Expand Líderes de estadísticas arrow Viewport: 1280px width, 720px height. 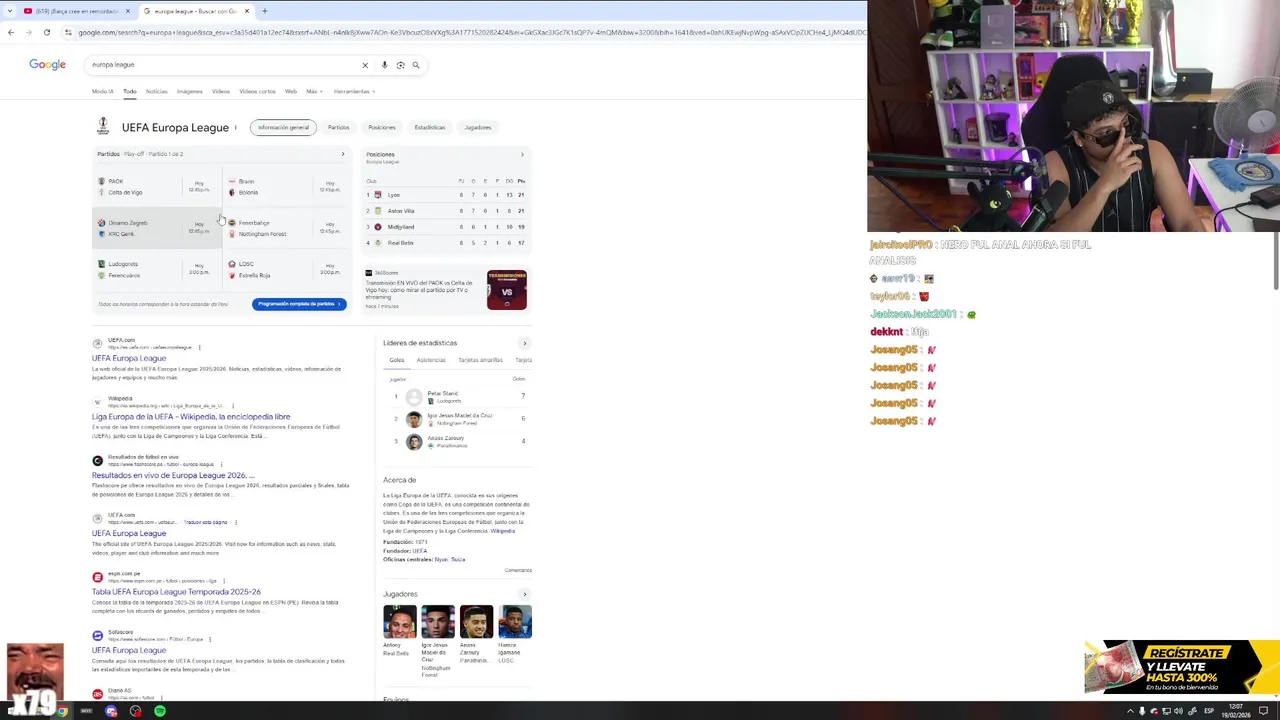[x=524, y=343]
